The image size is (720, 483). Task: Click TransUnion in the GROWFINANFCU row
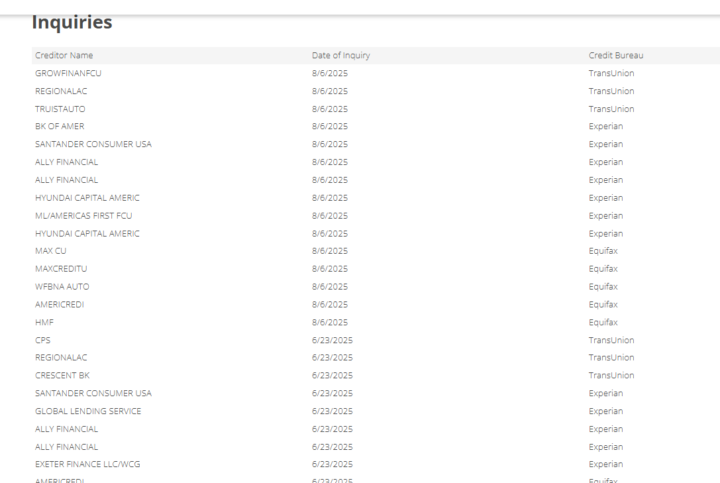click(x=611, y=73)
